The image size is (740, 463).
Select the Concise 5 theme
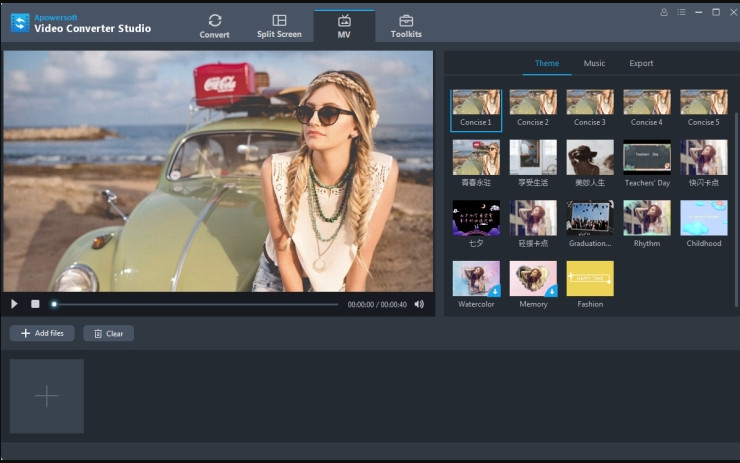[704, 109]
